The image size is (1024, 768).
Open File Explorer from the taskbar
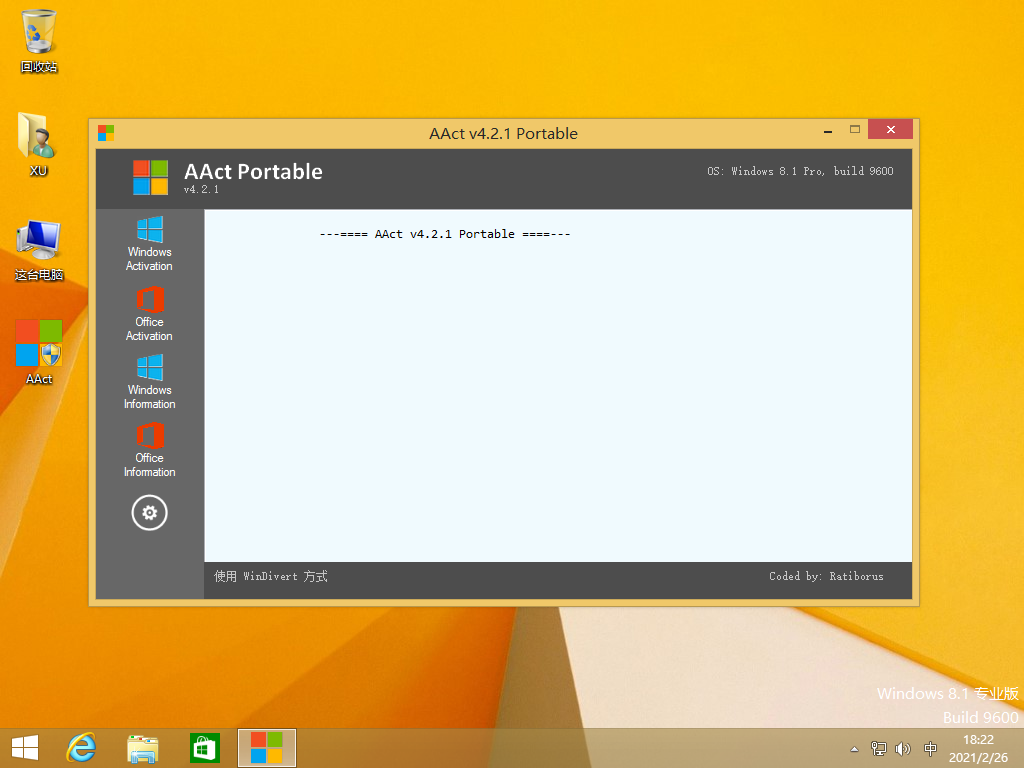point(143,747)
